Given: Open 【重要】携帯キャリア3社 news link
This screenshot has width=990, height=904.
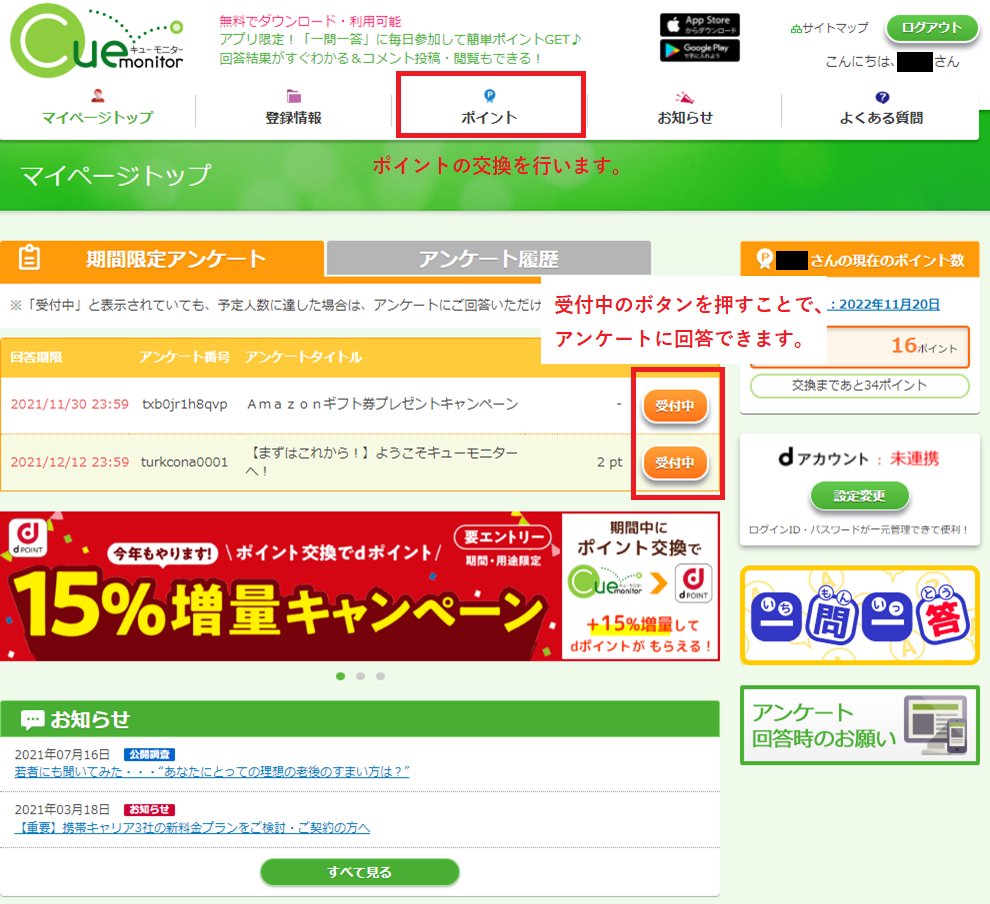Looking at the screenshot, I should pyautogui.click(x=193, y=828).
